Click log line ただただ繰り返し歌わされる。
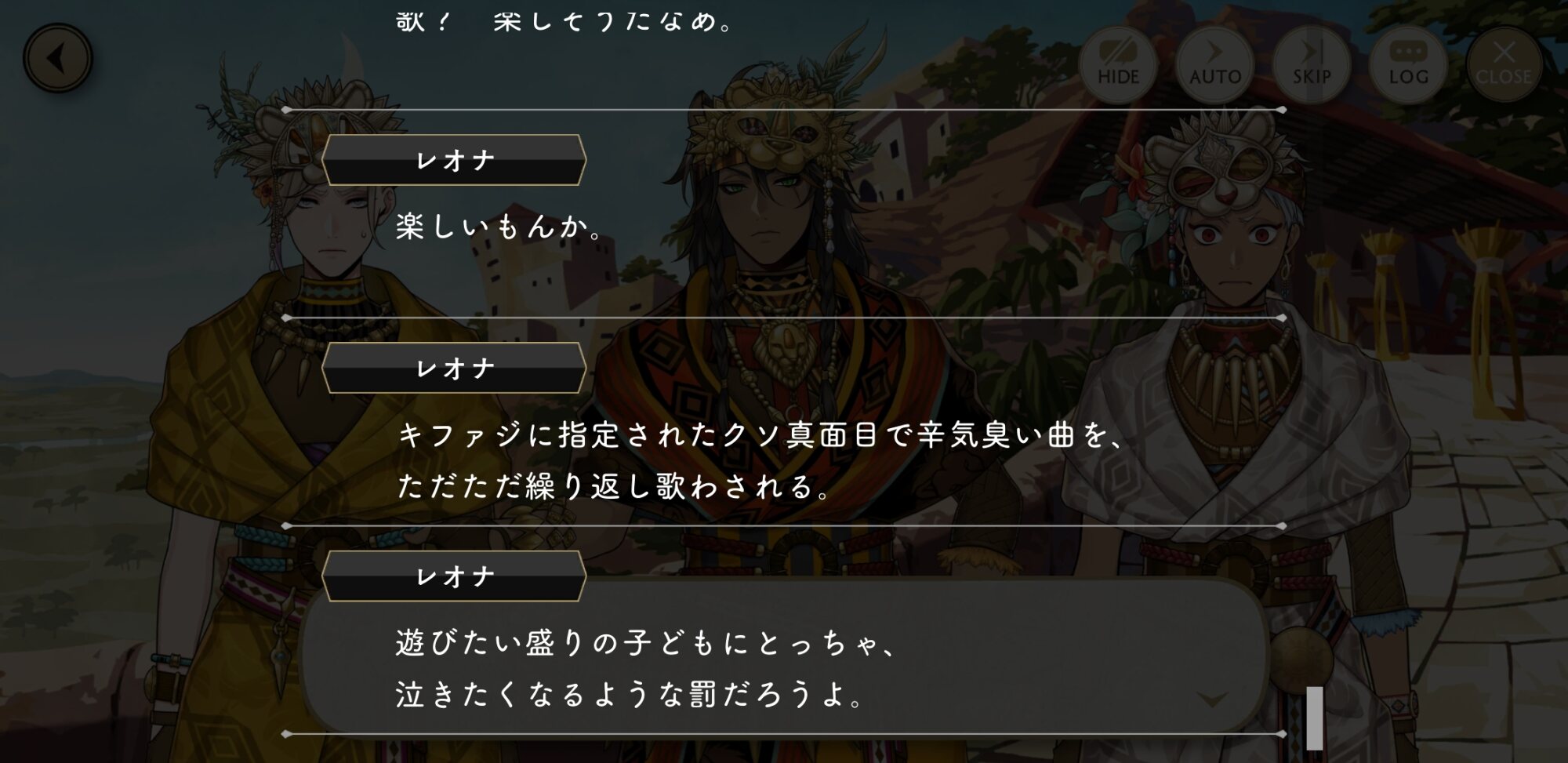The width and height of the screenshot is (1568, 763). [614, 486]
